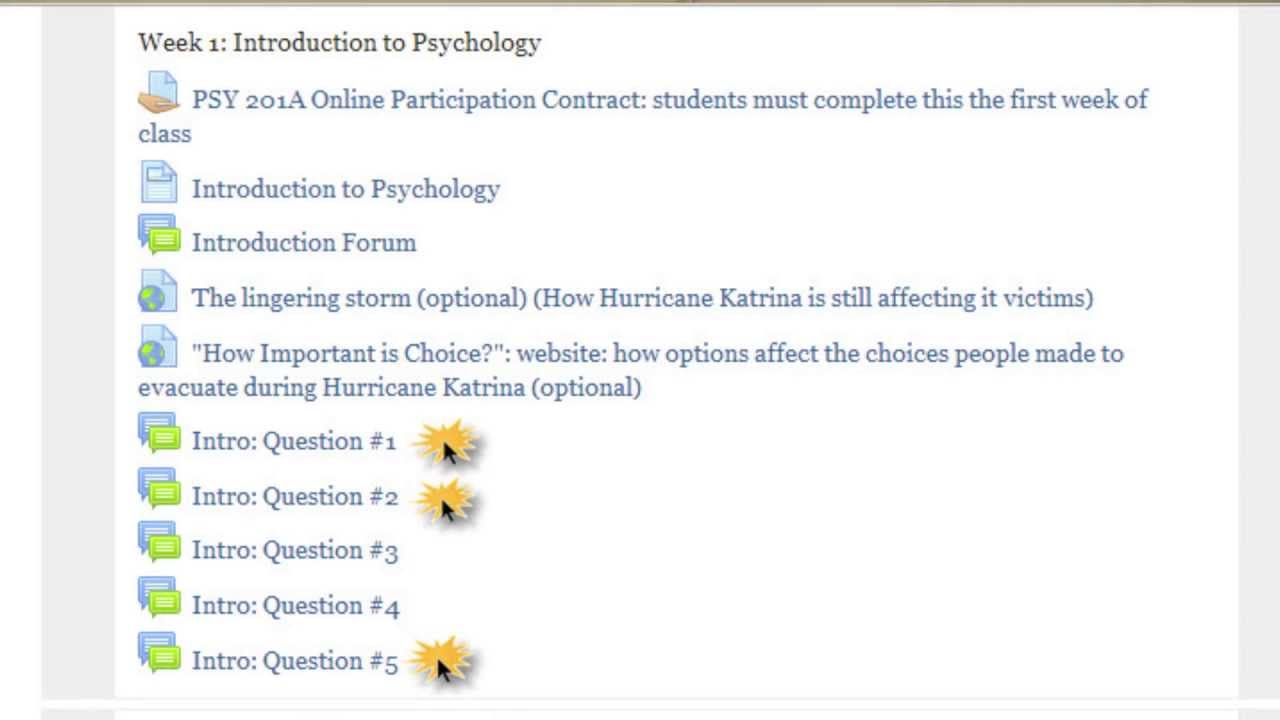Screen dimensions: 1280x720
Task: Open The lingering storm optional article
Action: point(642,298)
